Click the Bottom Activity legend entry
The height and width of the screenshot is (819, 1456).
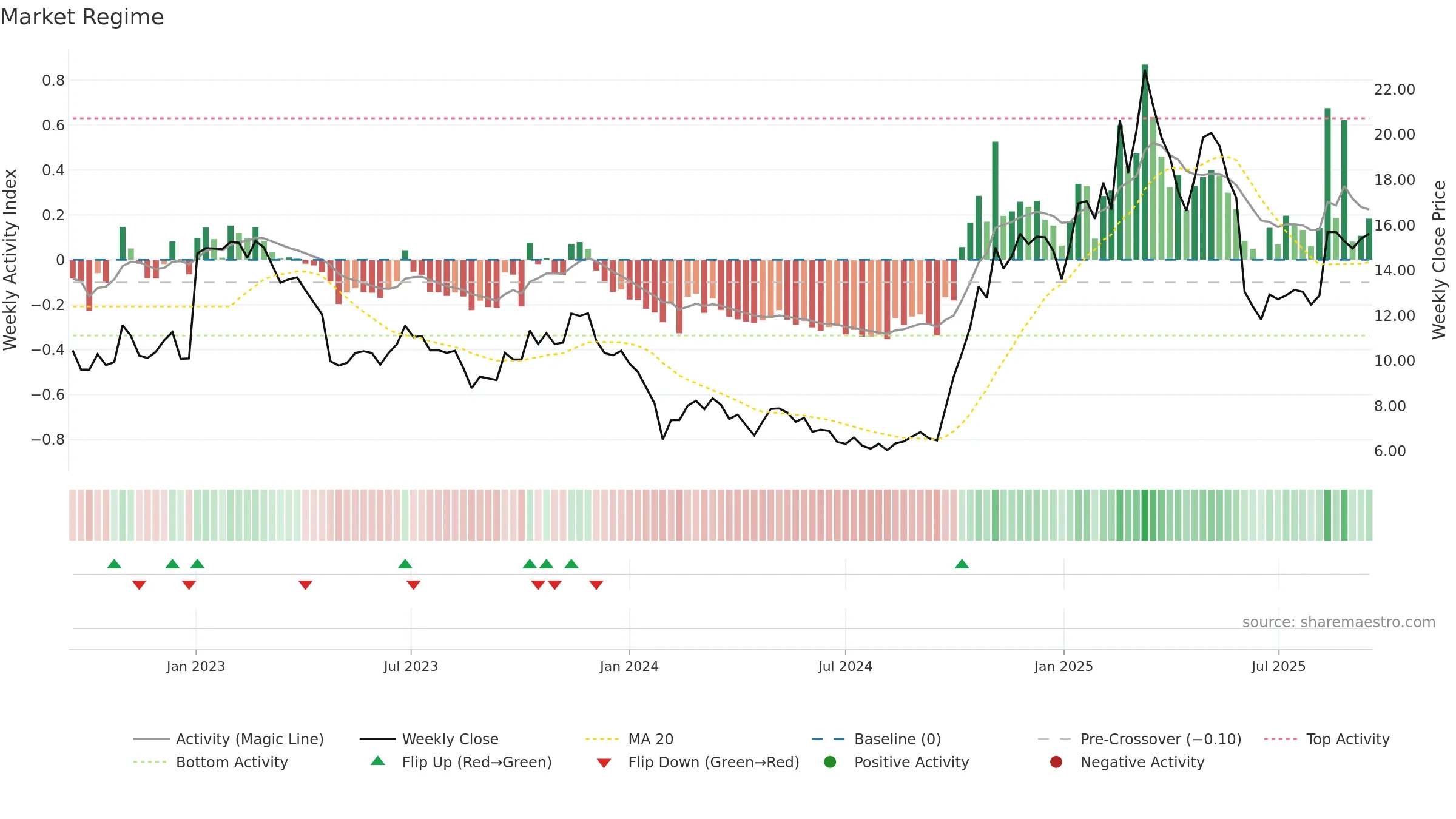[x=211, y=762]
